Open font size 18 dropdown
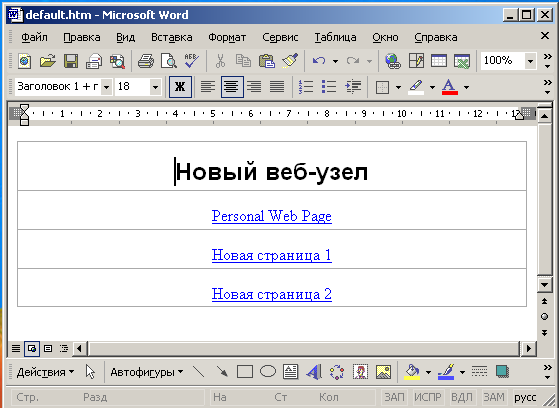Image resolution: width=559 pixels, height=408 pixels. [x=155, y=87]
